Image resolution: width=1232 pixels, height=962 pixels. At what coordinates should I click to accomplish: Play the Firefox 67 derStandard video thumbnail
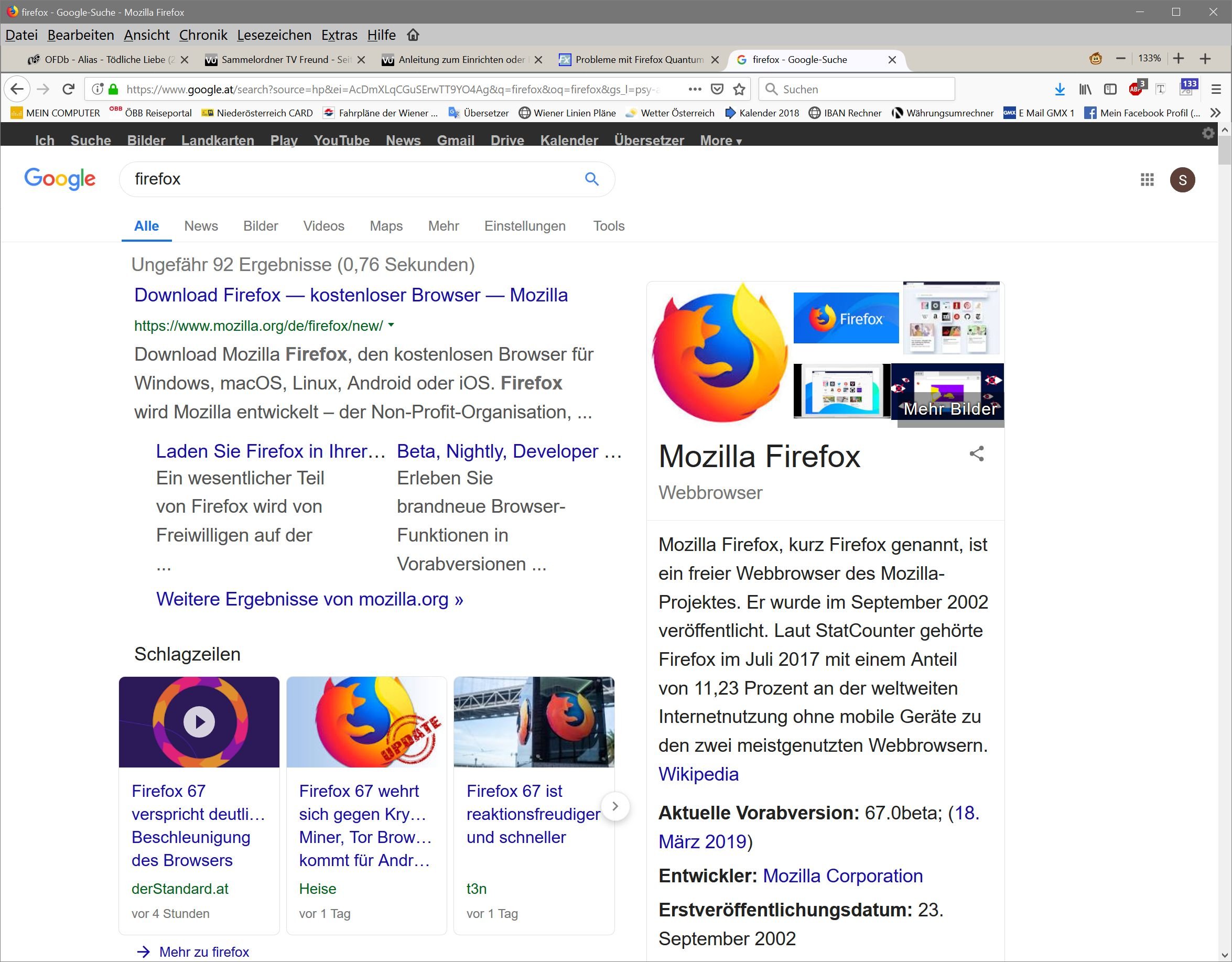(199, 722)
